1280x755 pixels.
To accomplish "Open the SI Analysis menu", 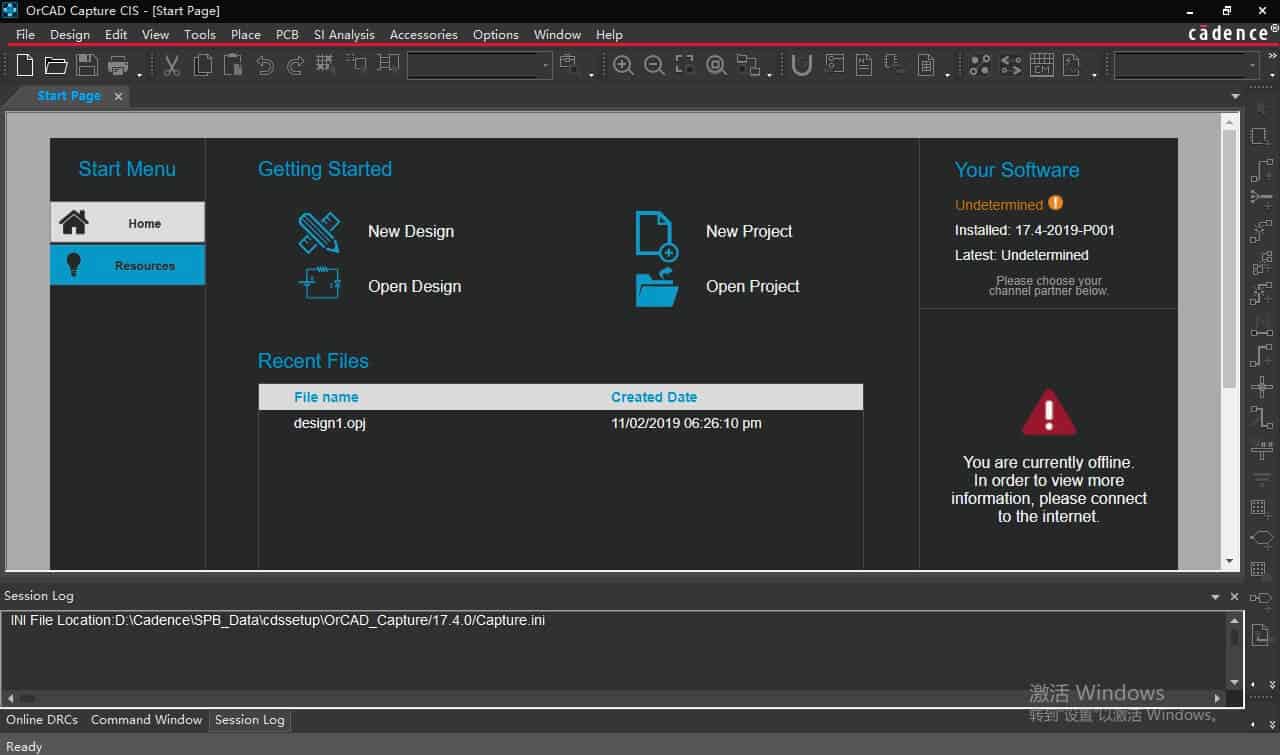I will click(344, 34).
